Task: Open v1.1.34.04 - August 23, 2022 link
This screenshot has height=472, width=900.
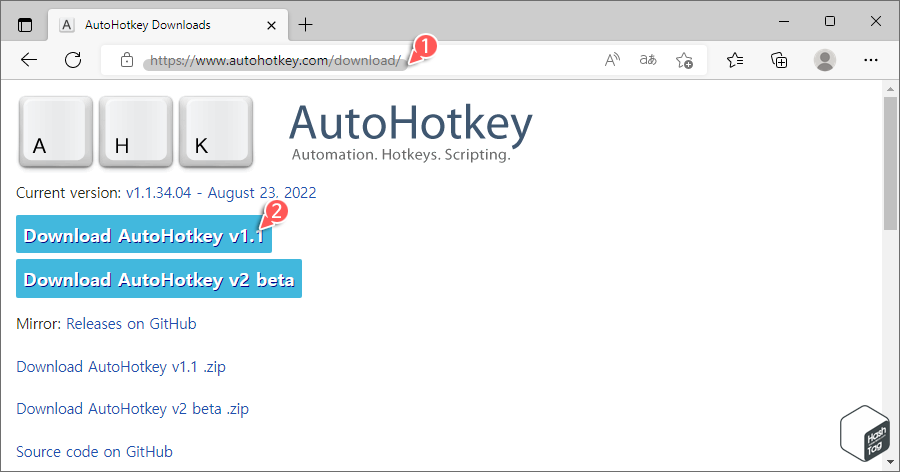Action: (221, 193)
